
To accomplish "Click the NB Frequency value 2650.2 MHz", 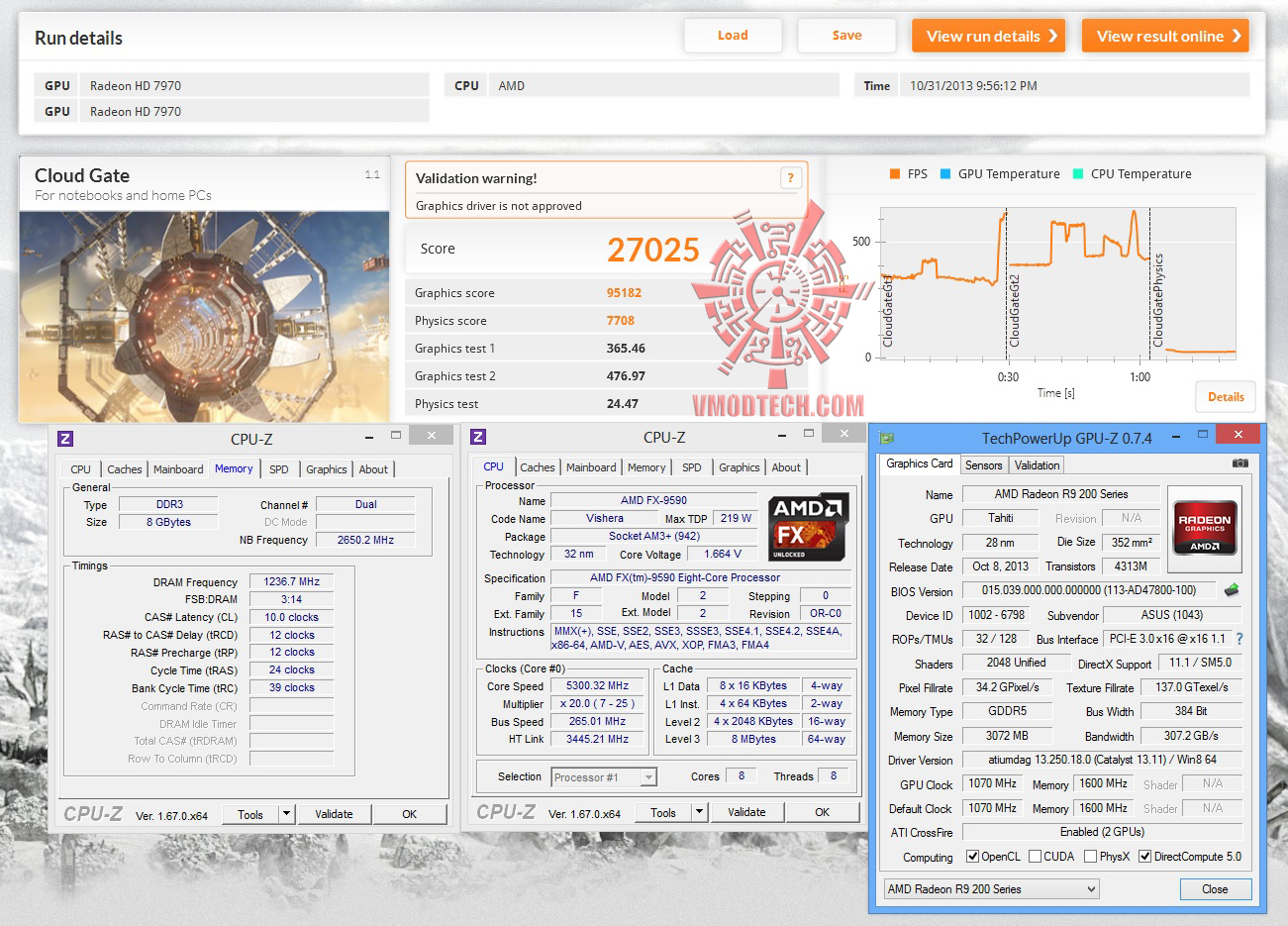I will pyautogui.click(x=365, y=541).
